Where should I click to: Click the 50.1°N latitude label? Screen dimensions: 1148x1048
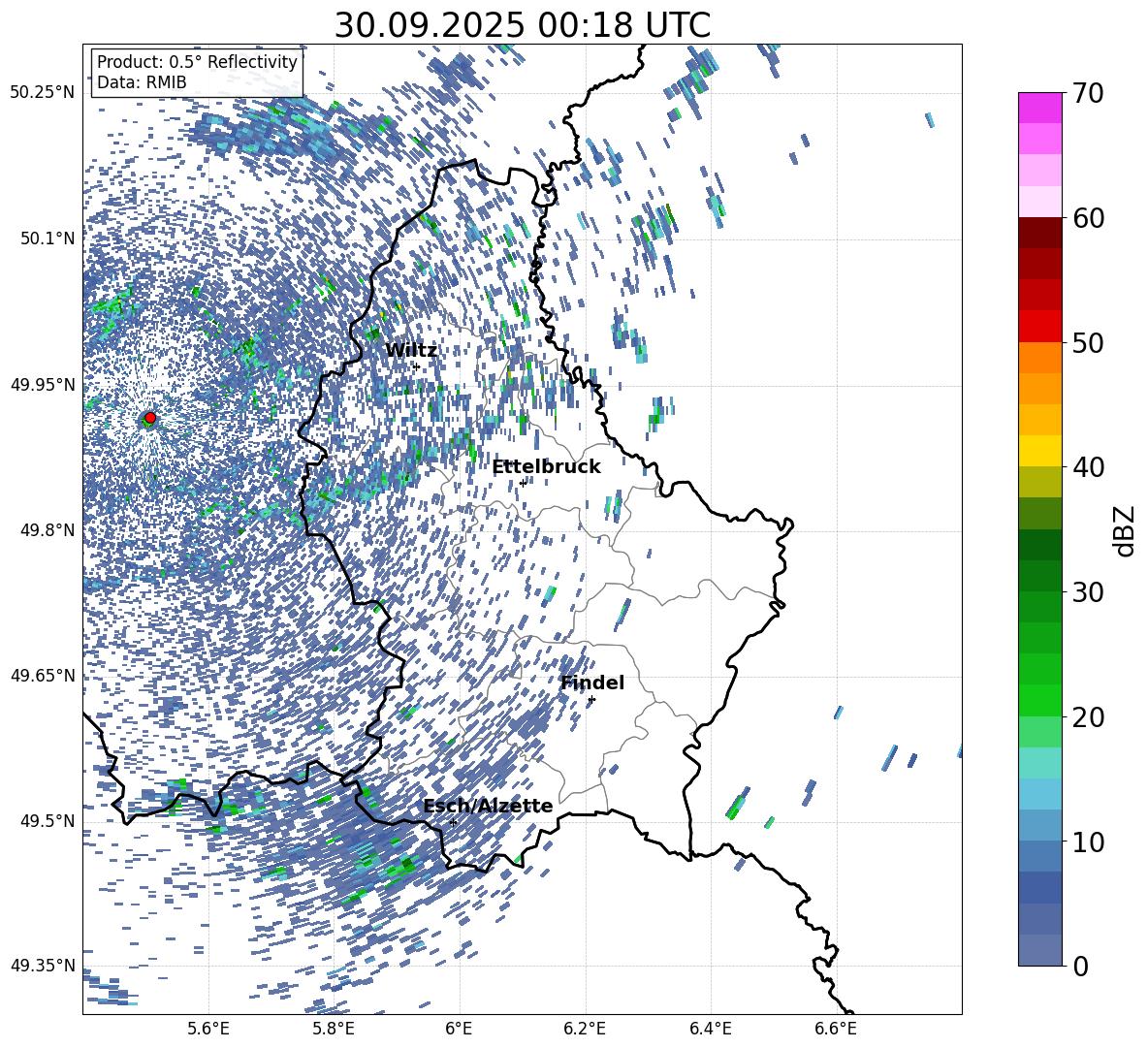[x=47, y=238]
